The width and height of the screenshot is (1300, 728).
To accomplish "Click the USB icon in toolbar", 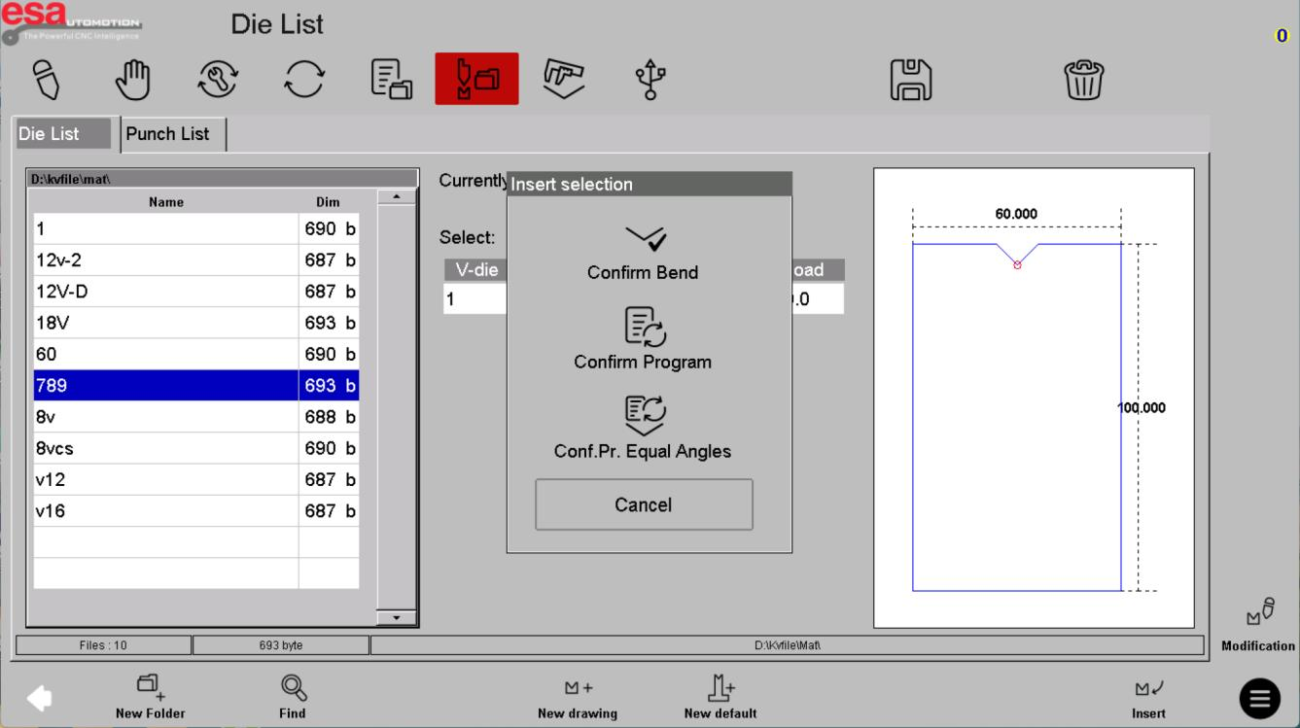I will 650,79.
